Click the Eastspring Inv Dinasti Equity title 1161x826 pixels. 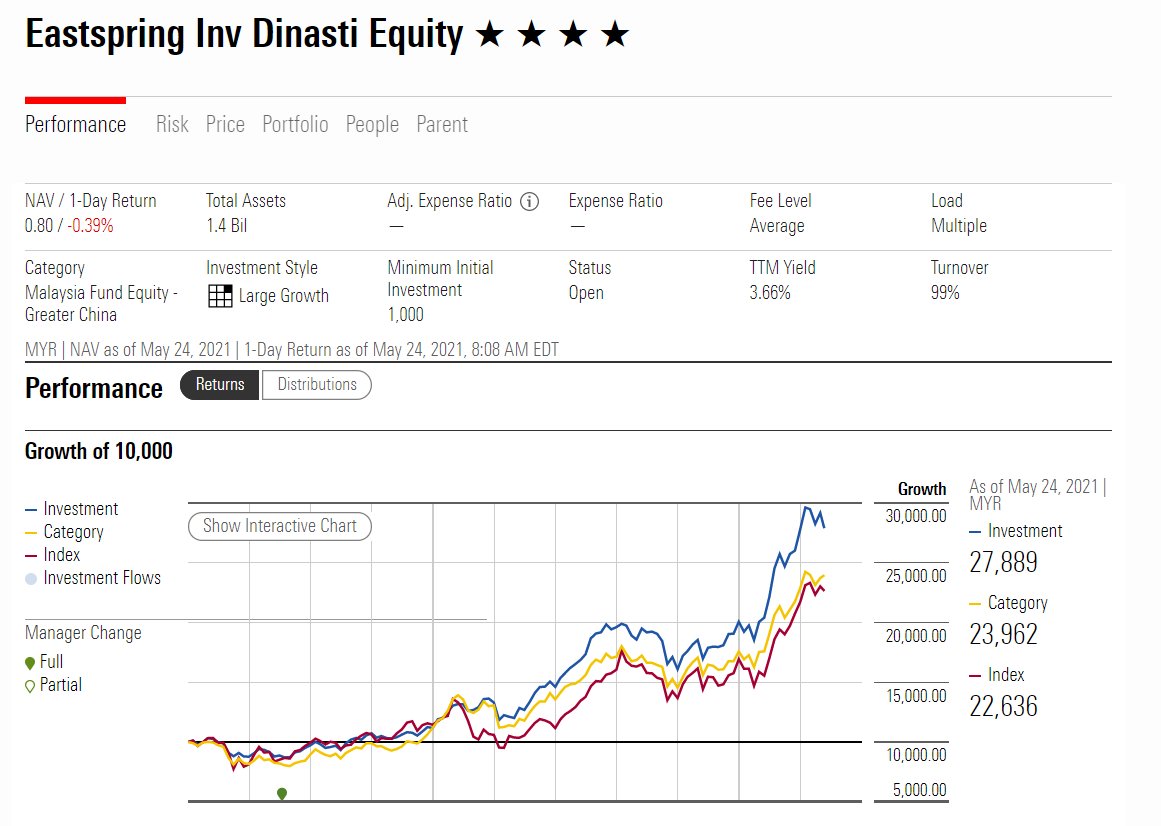[244, 35]
